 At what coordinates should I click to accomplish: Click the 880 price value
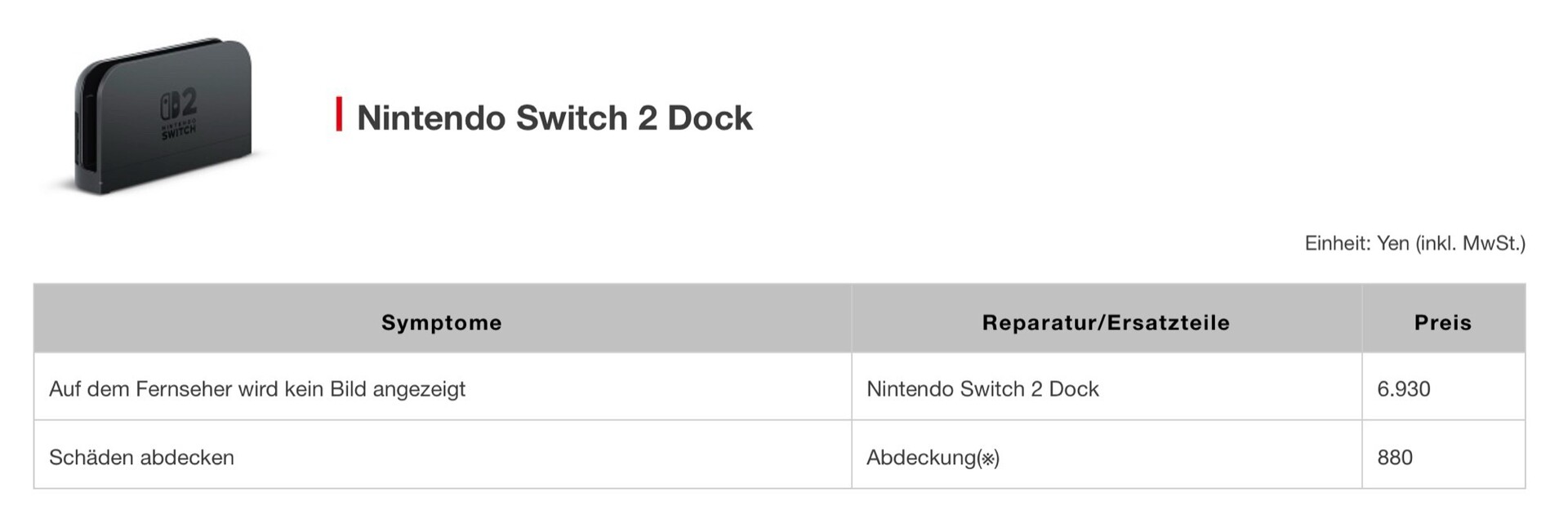point(1395,458)
